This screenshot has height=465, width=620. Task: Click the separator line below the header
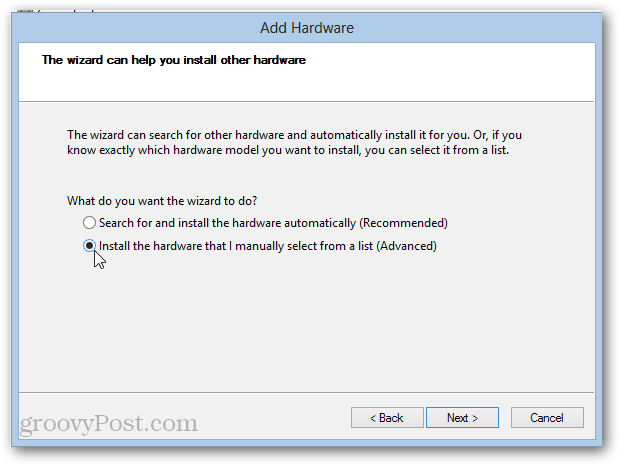[306, 102]
